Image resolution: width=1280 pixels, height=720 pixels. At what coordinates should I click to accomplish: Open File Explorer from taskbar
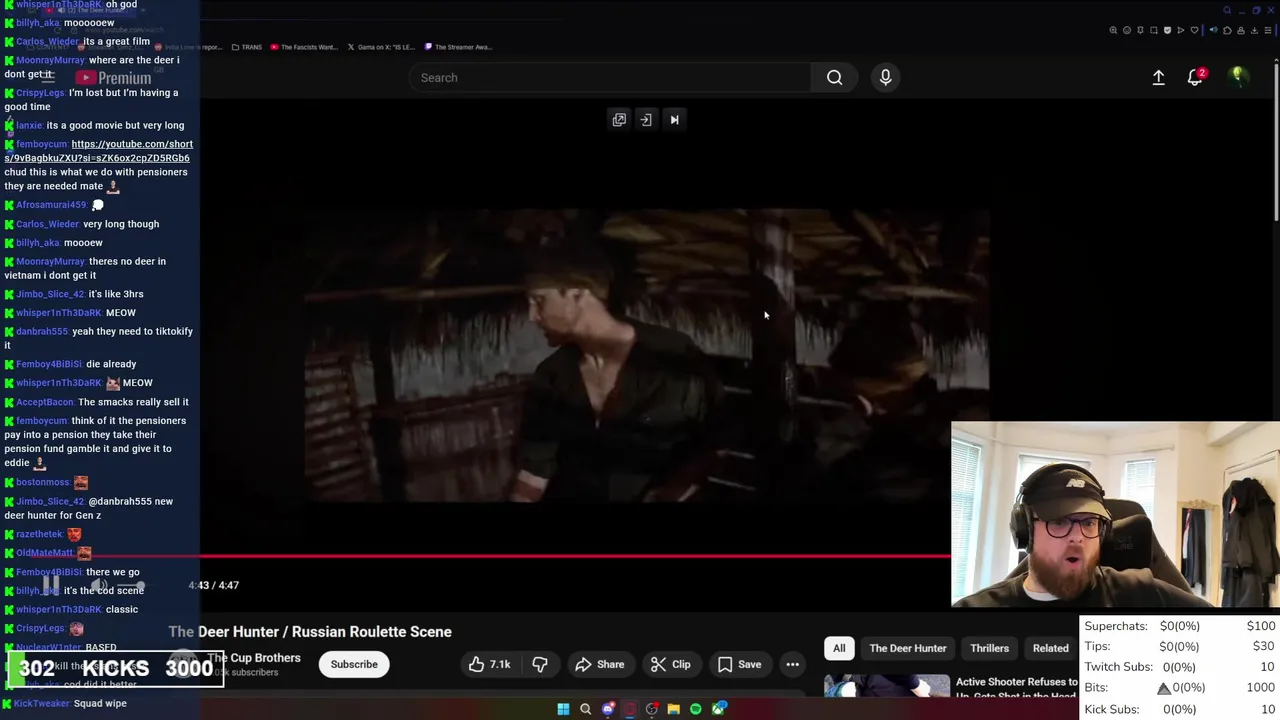click(x=674, y=709)
